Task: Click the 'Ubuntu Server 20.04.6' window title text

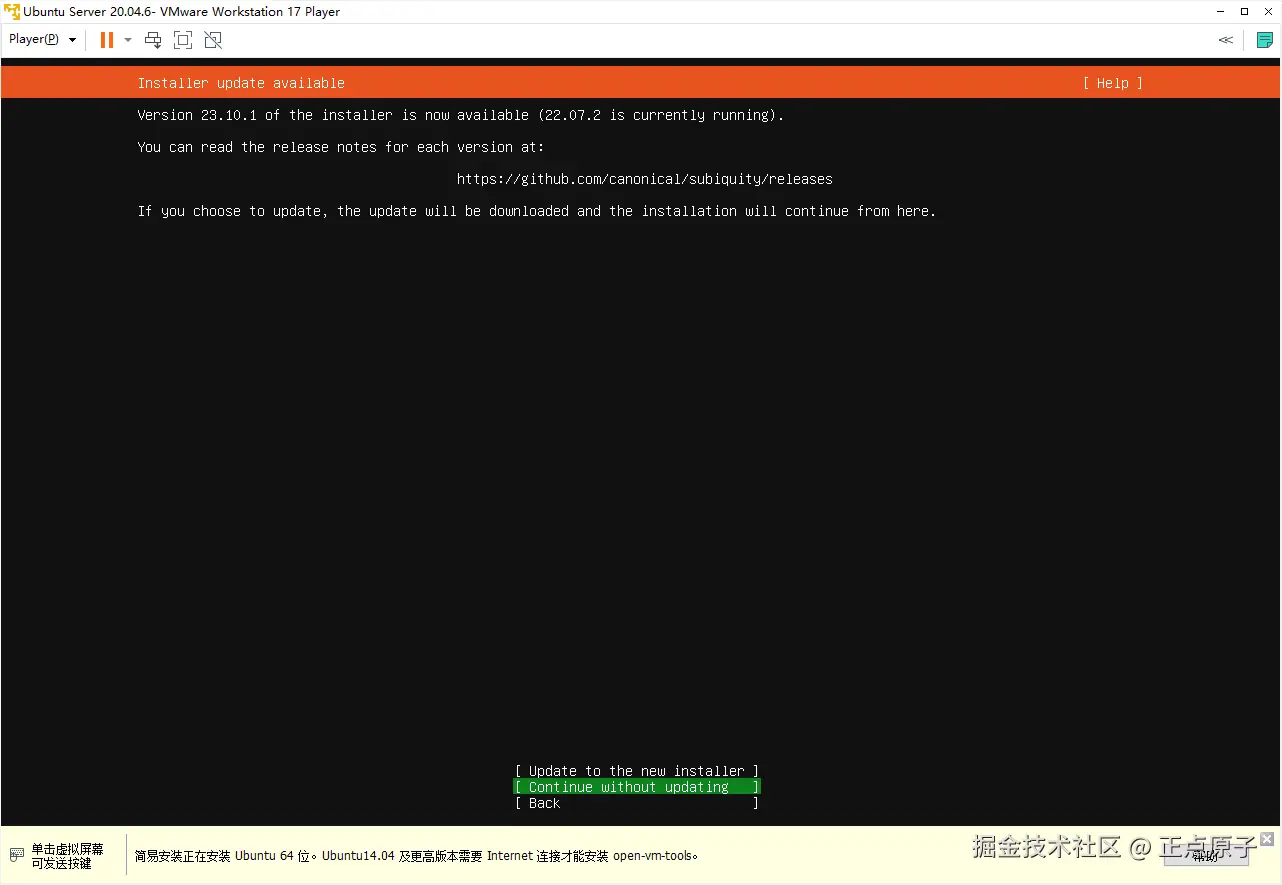Action: click(182, 12)
